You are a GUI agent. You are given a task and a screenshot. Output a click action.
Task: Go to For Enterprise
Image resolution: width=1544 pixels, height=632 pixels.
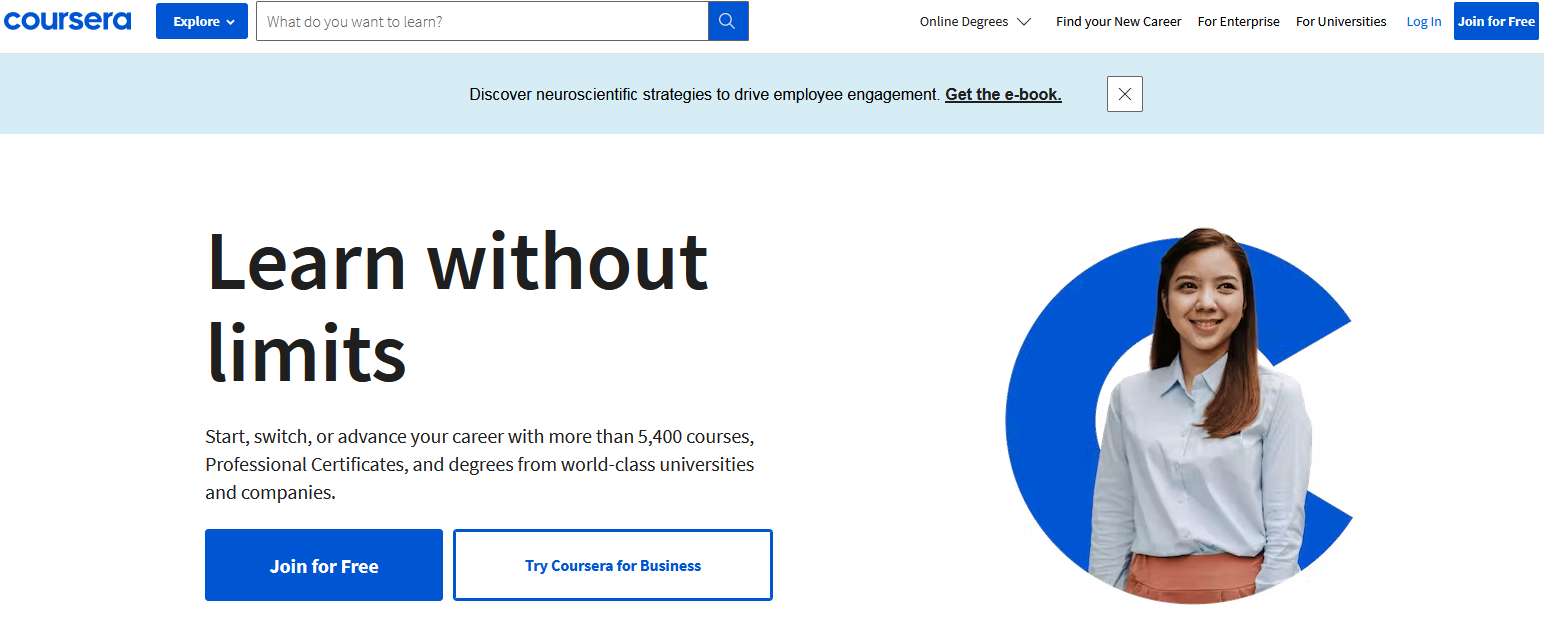[x=1238, y=21]
